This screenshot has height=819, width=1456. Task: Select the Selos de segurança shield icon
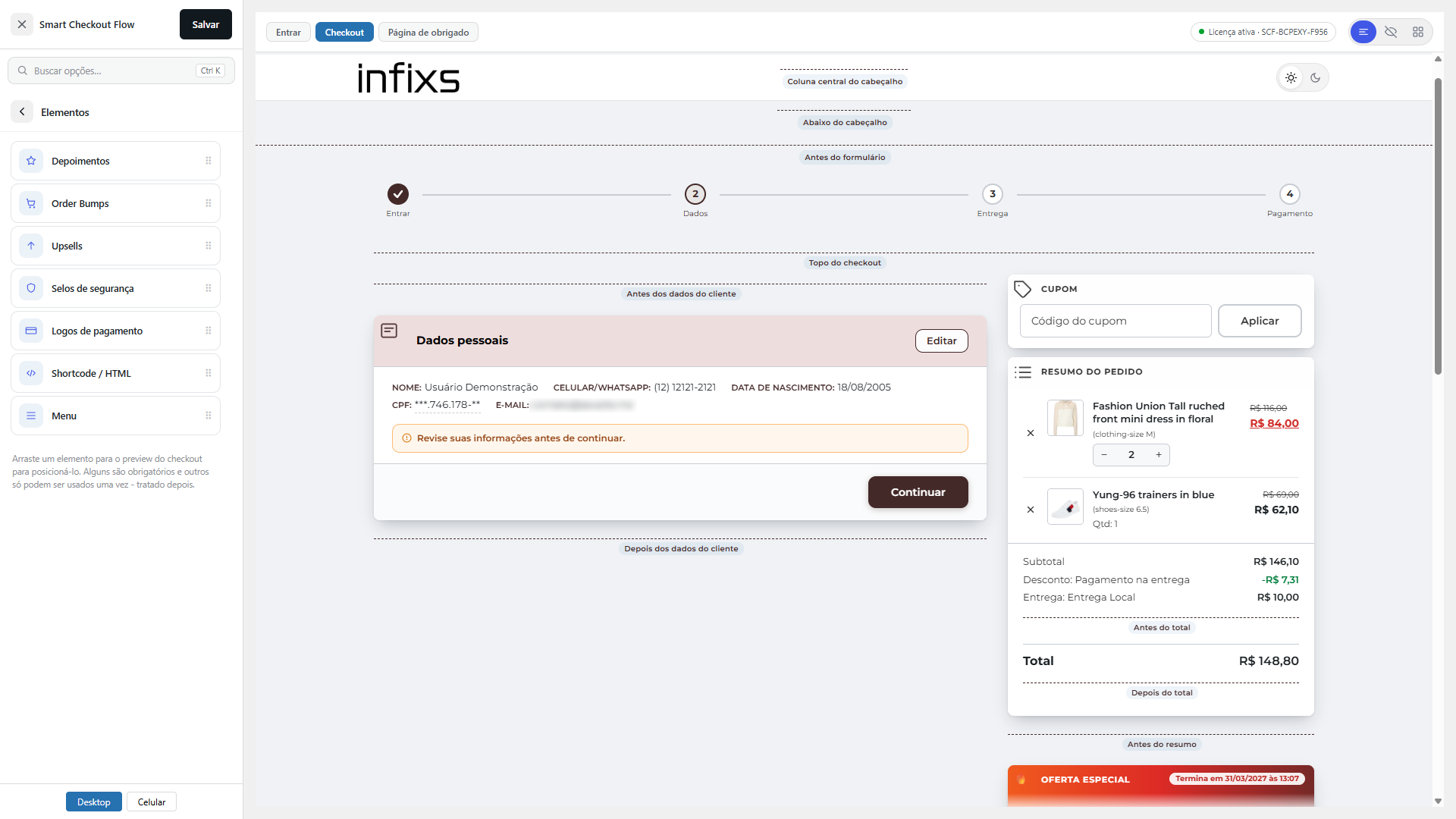point(31,288)
